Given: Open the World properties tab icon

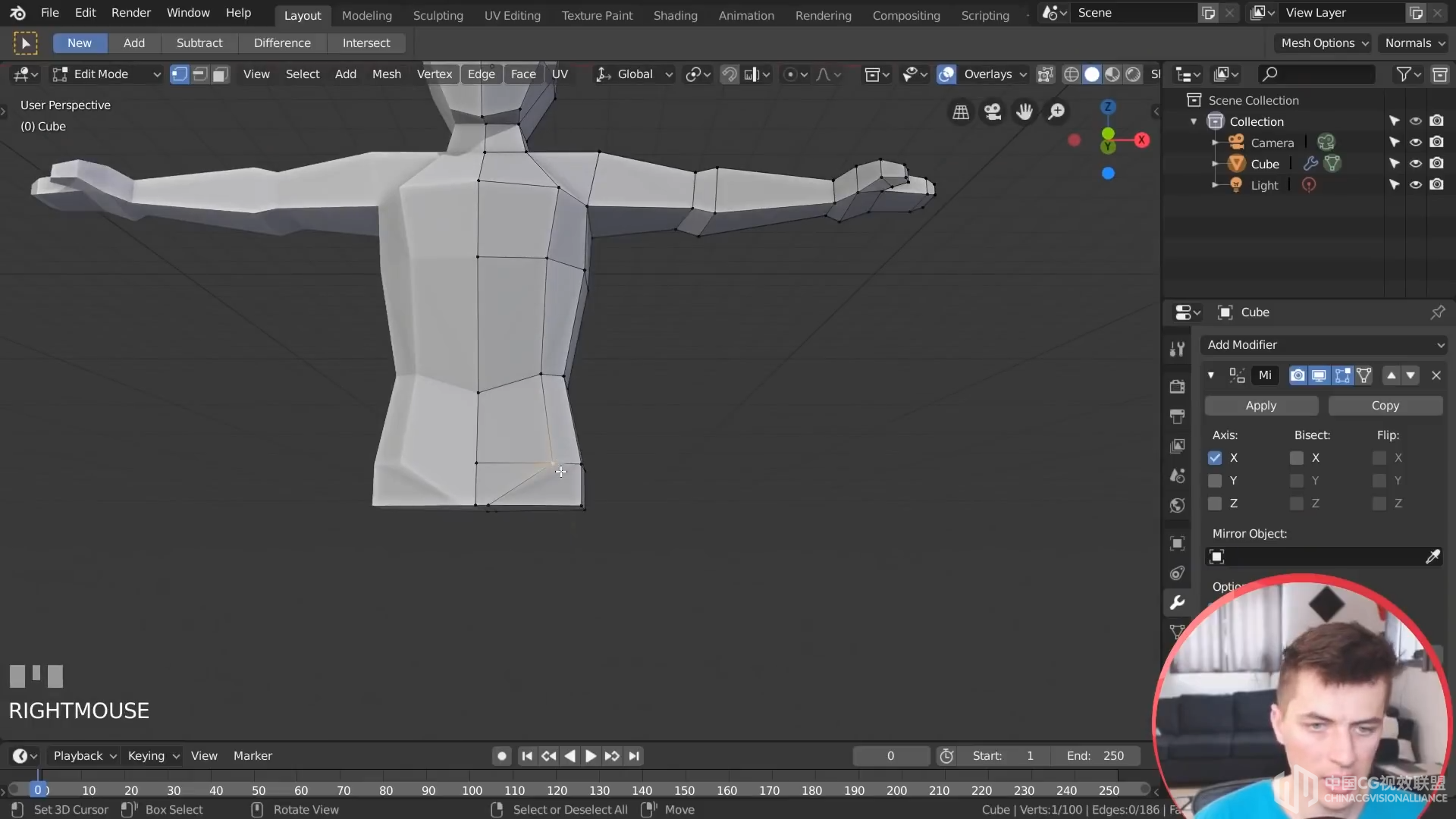Looking at the screenshot, I should point(1177,506).
